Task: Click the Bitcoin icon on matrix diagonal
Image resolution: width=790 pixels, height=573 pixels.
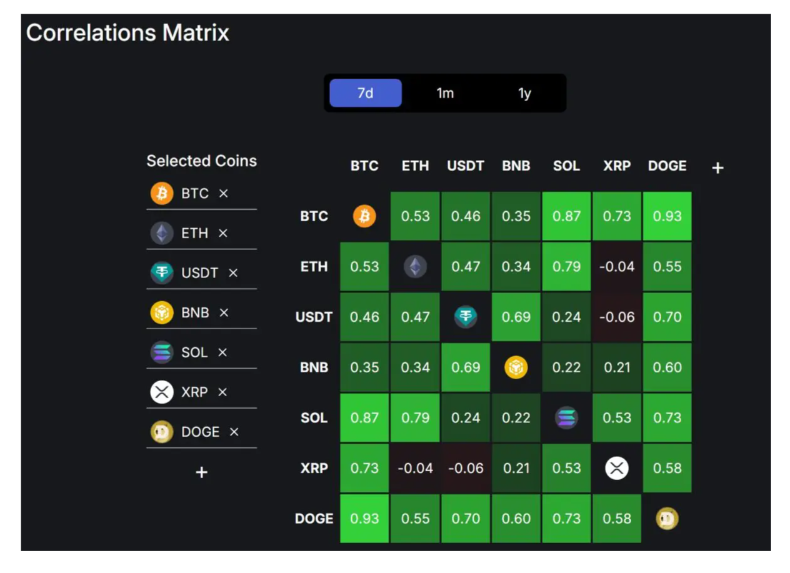Action: tap(365, 216)
